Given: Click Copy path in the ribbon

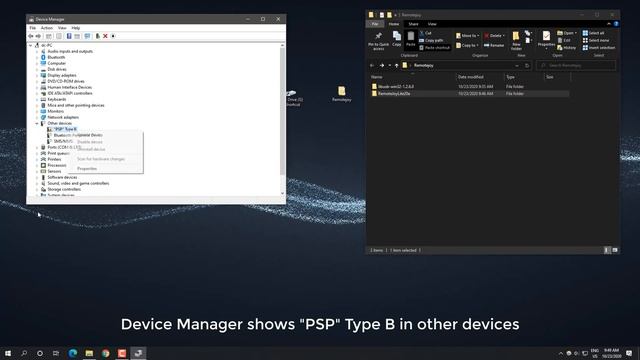Looking at the screenshot, I should click(431, 40).
